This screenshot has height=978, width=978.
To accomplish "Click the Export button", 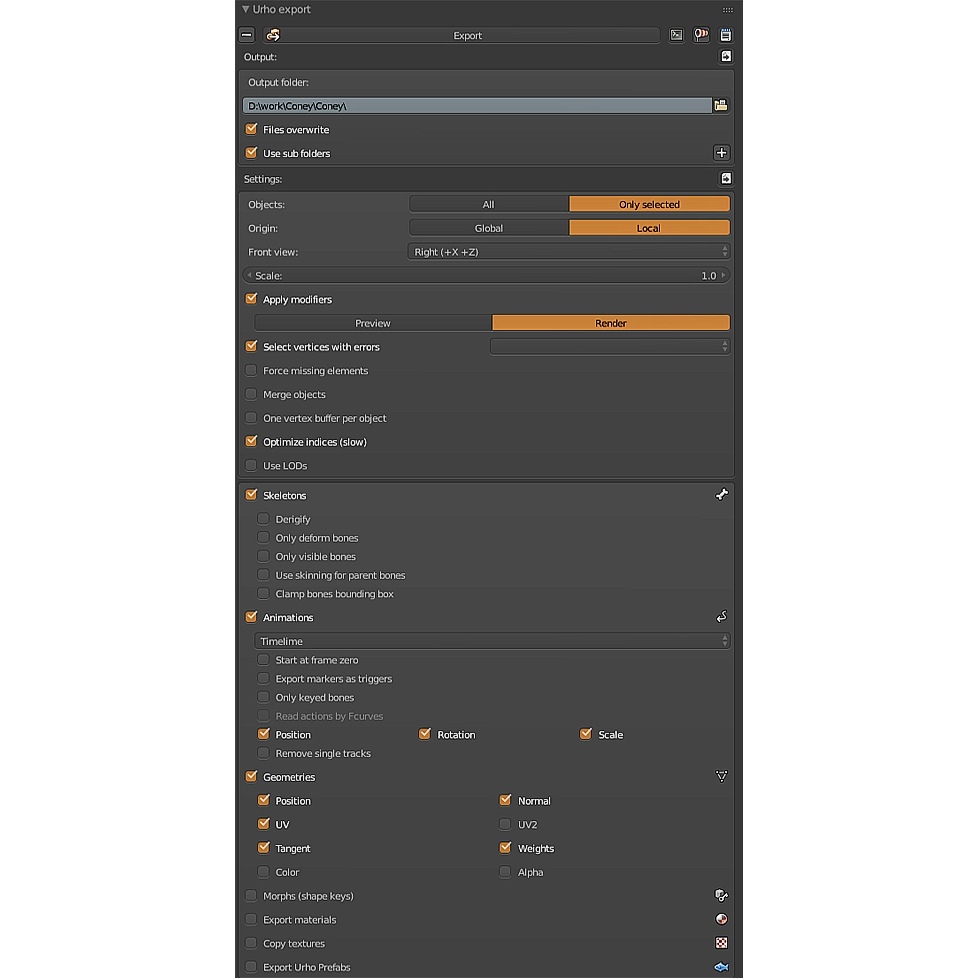I will [x=467, y=36].
